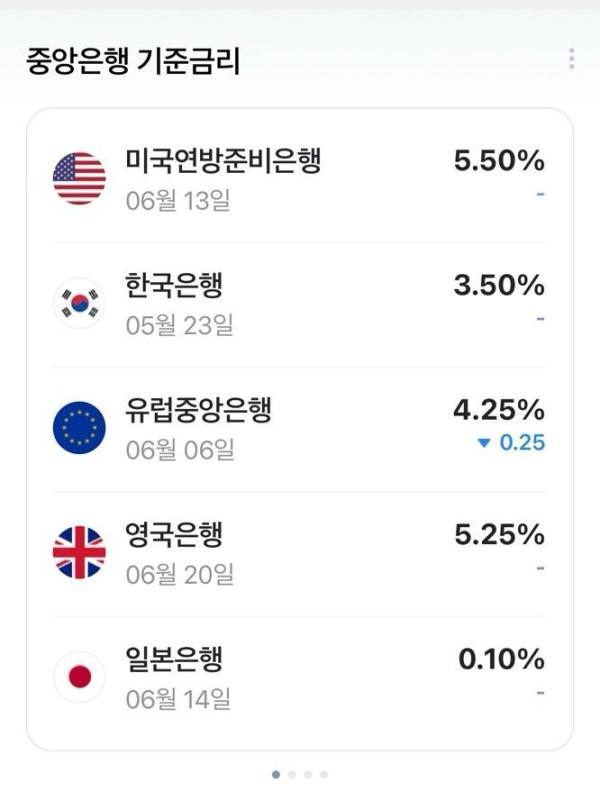
Task: Open the 미국연방준비은행 rate entry
Action: click(299, 179)
